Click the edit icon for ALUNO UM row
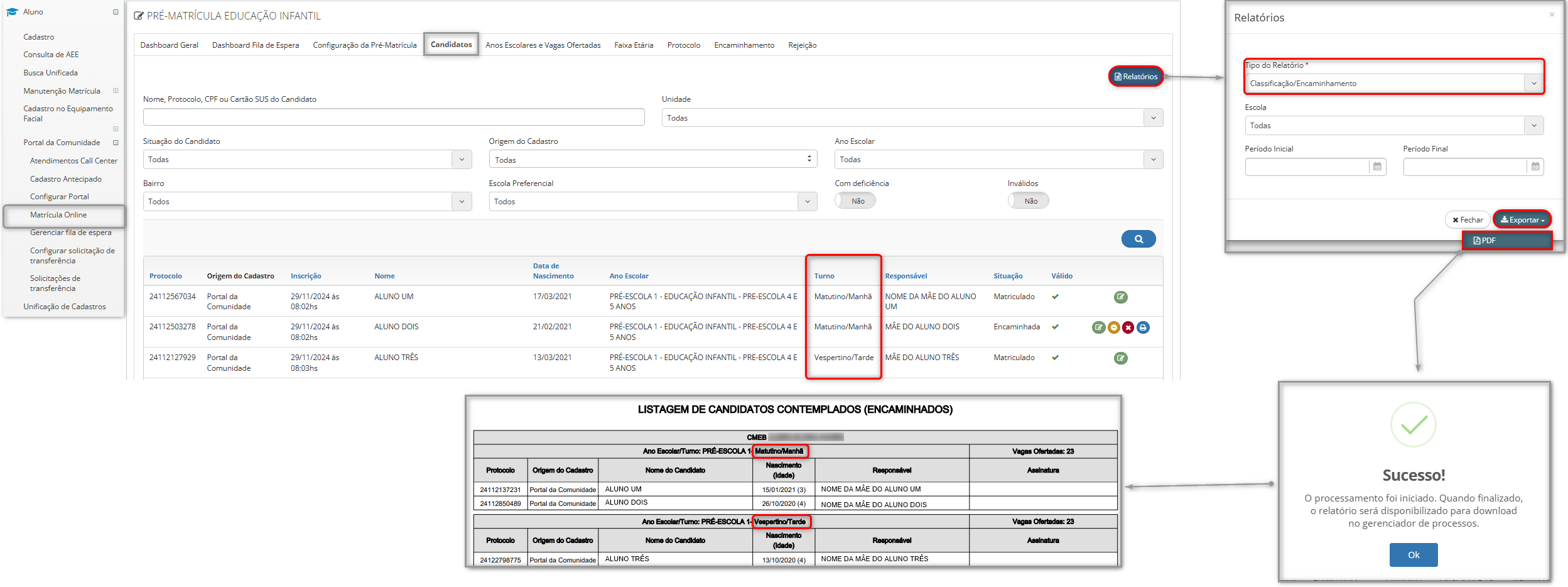 pyautogui.click(x=1120, y=297)
